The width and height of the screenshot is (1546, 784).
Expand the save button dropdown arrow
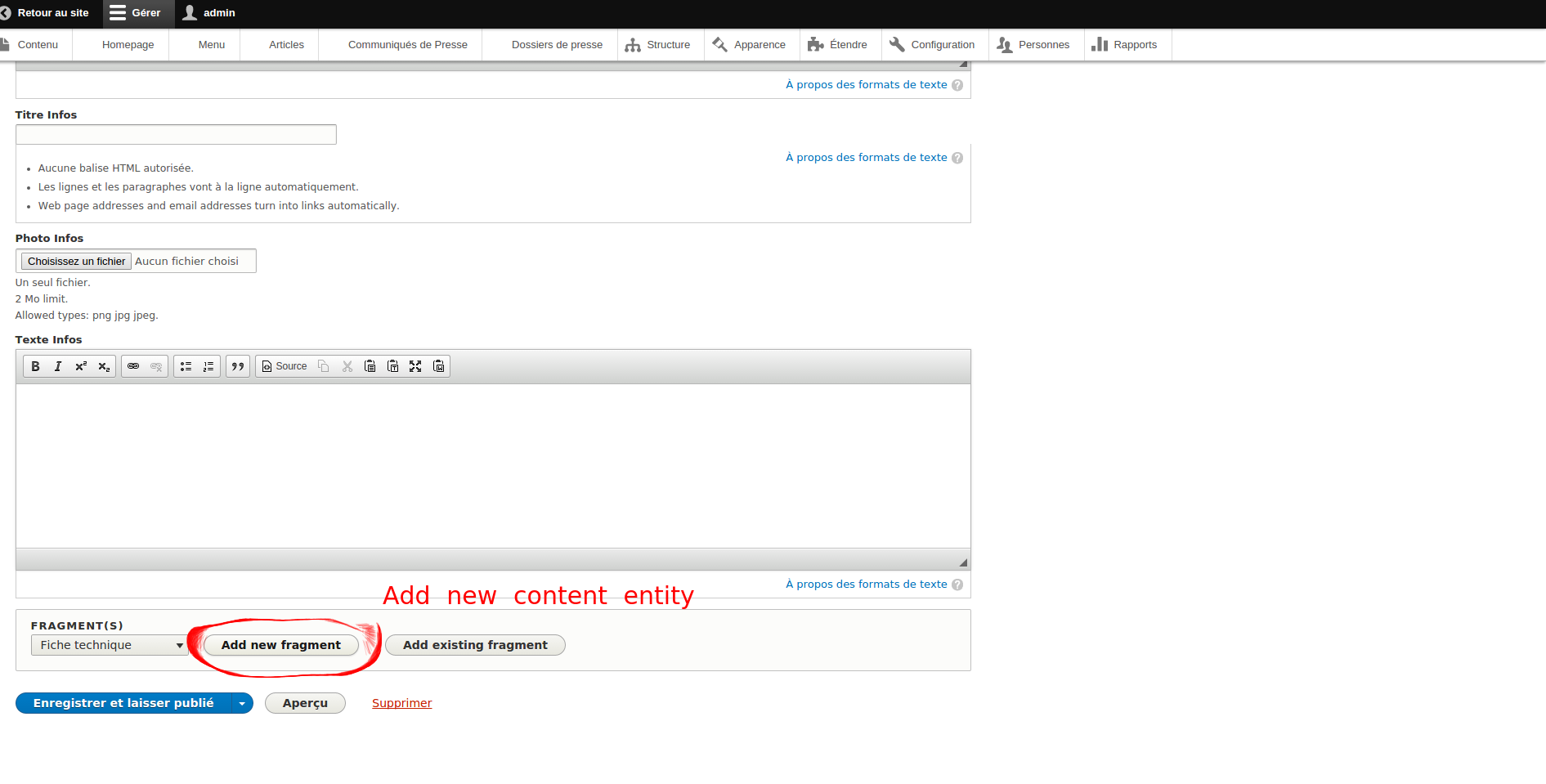241,702
